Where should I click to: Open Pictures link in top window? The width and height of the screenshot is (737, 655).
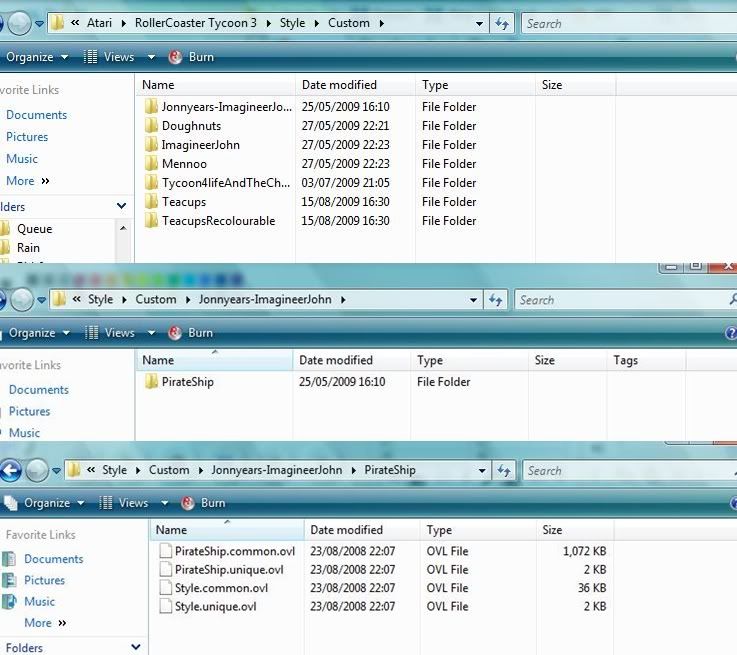click(27, 137)
